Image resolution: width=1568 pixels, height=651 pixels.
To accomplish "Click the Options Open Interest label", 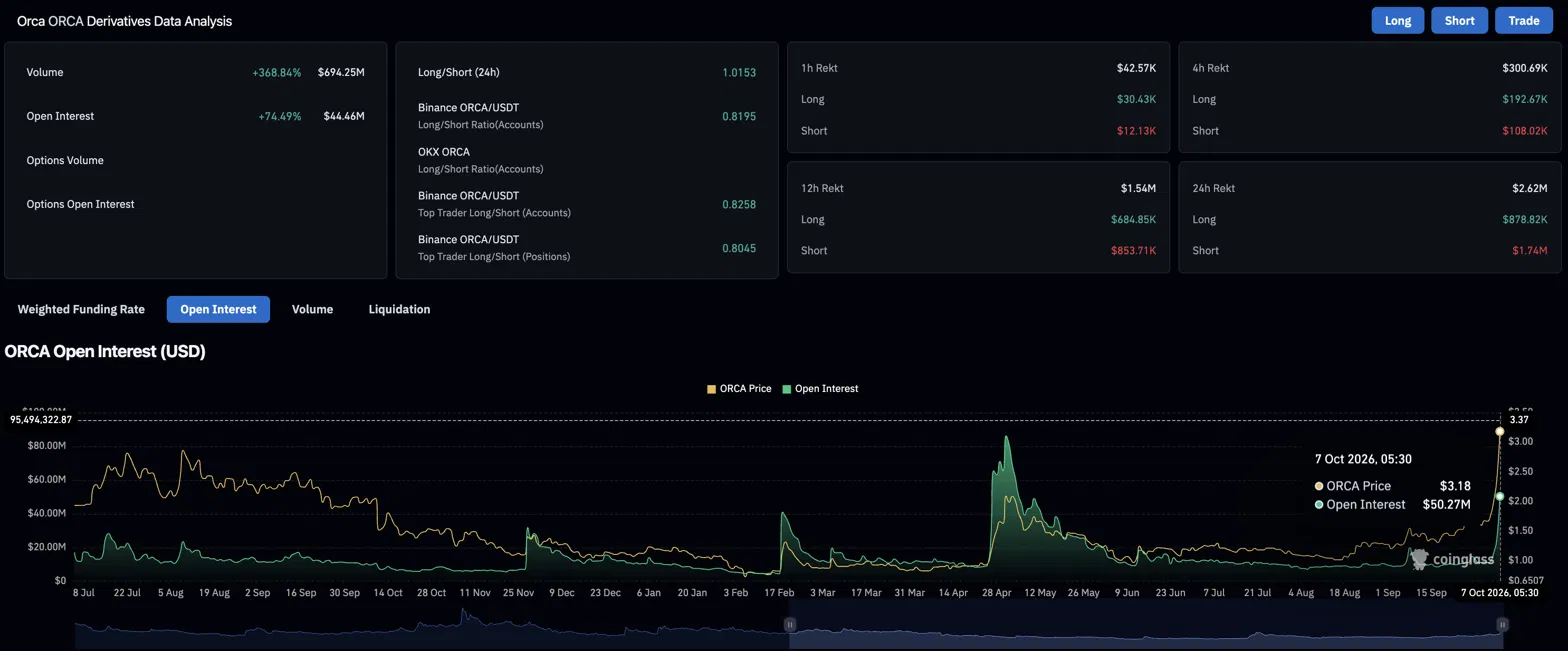I will (80, 204).
